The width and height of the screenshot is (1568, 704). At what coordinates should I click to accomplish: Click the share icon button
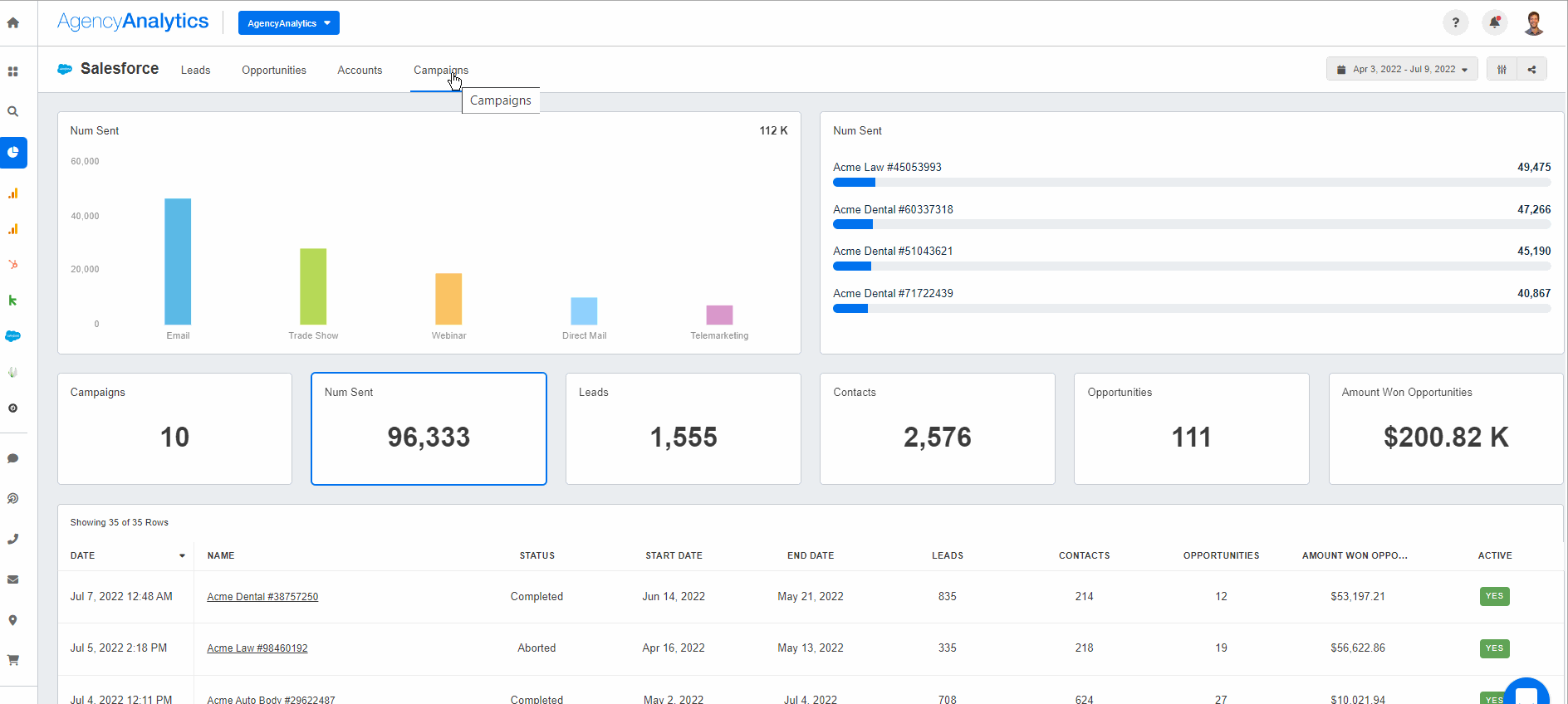[x=1531, y=70]
